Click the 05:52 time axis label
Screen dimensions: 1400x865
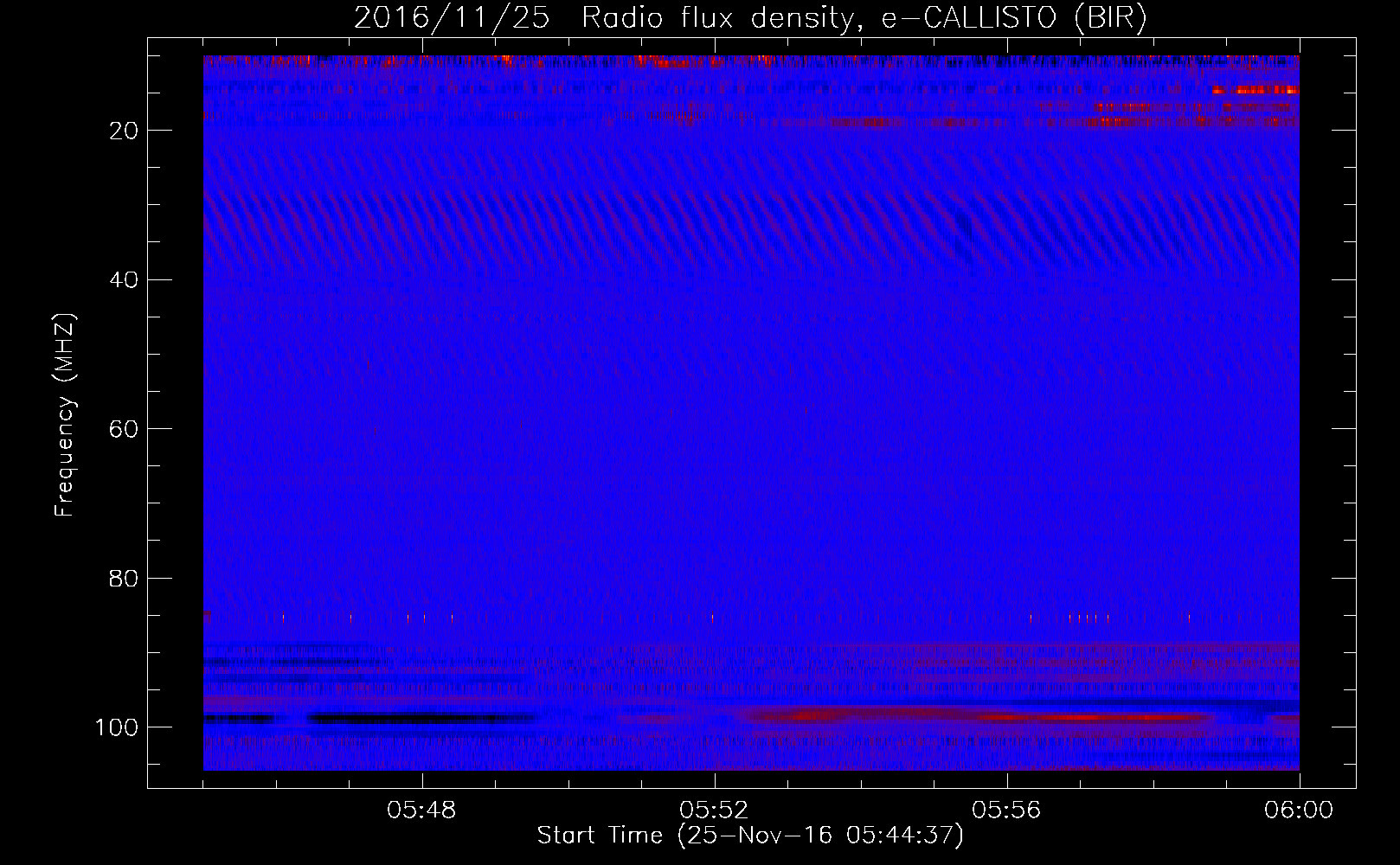point(715,811)
